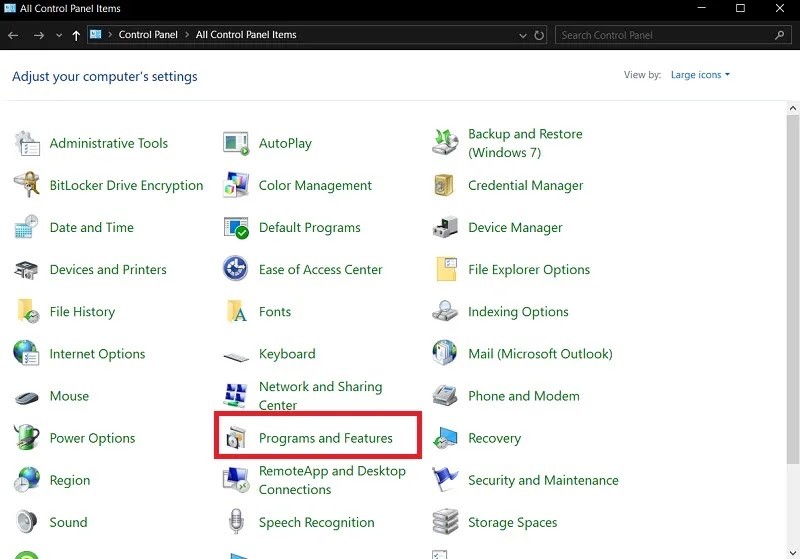Open the View by Large icons dropdown

click(x=700, y=75)
